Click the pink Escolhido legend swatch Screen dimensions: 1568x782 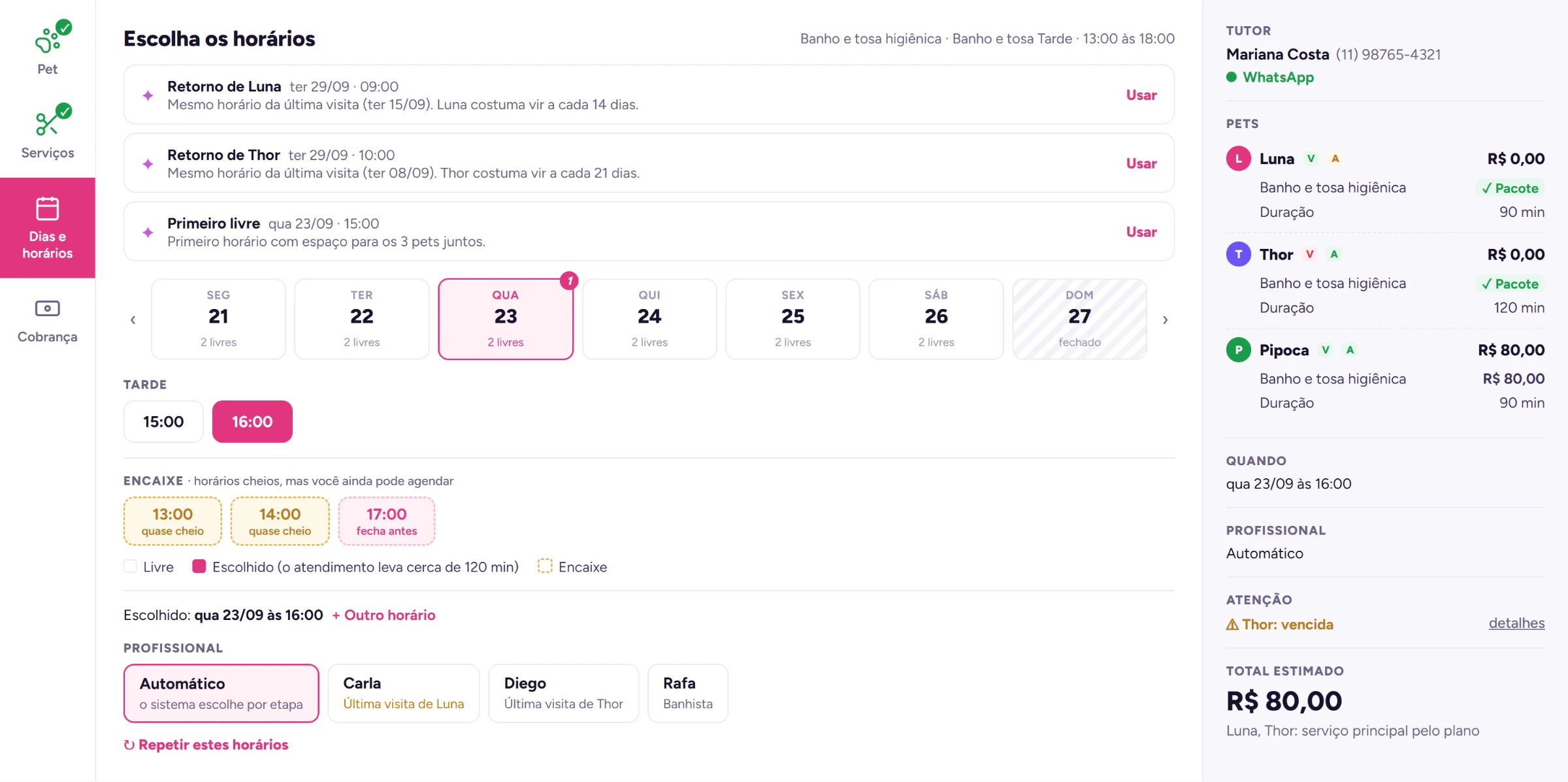(x=199, y=566)
